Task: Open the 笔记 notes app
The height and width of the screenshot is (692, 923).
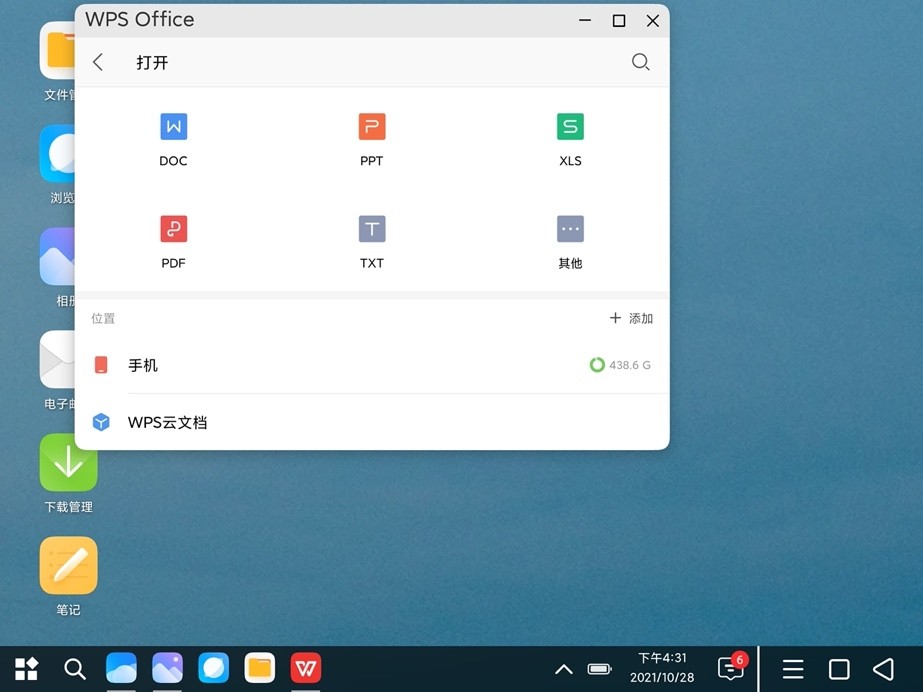Action: [x=68, y=566]
